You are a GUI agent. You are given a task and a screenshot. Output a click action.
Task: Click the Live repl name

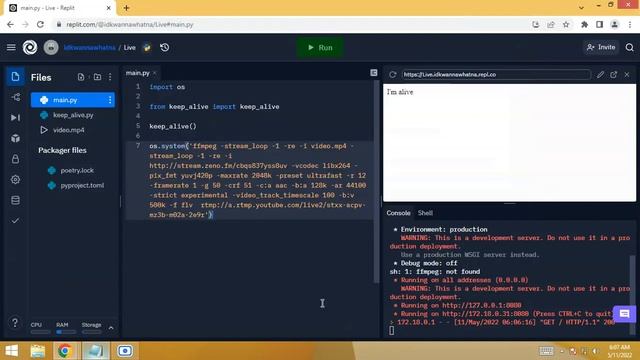point(129,48)
